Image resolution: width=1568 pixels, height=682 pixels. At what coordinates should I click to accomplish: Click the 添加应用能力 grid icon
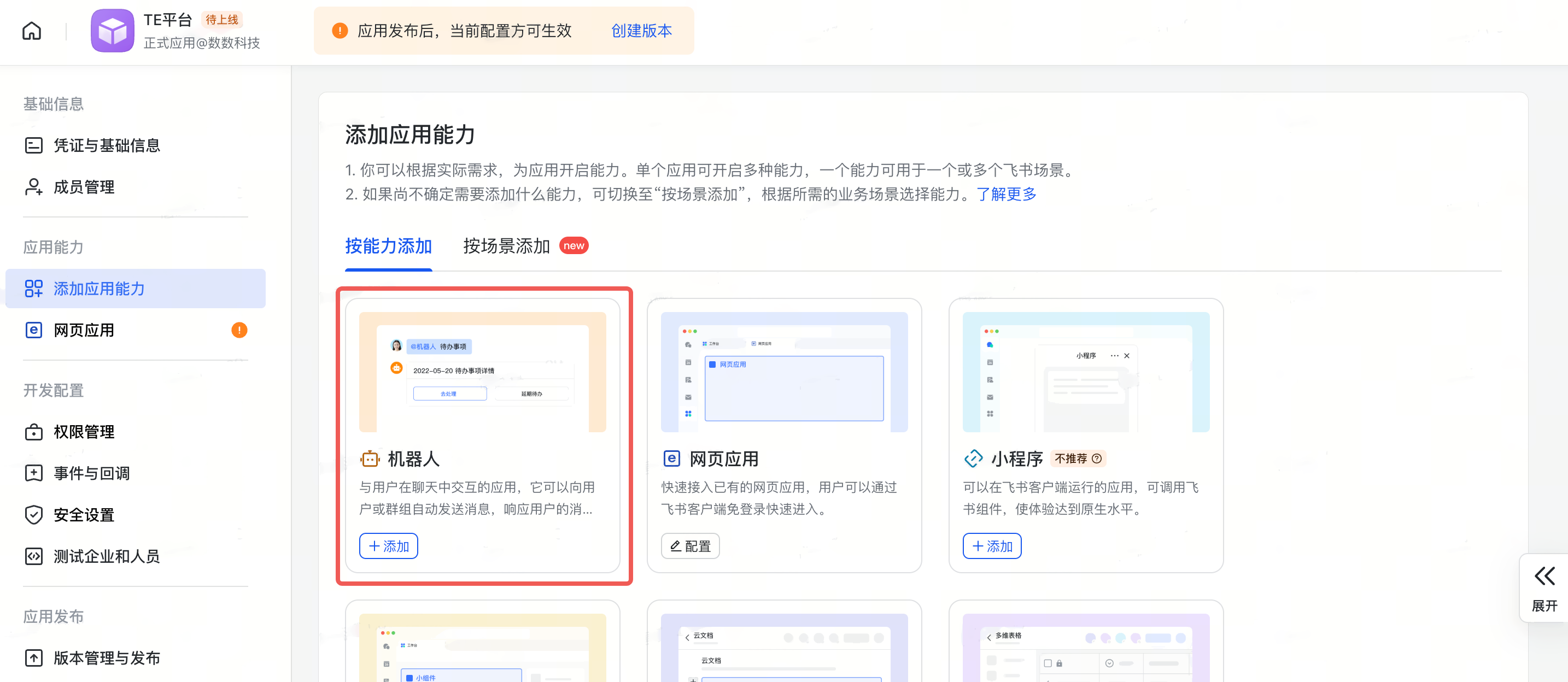[x=33, y=289]
